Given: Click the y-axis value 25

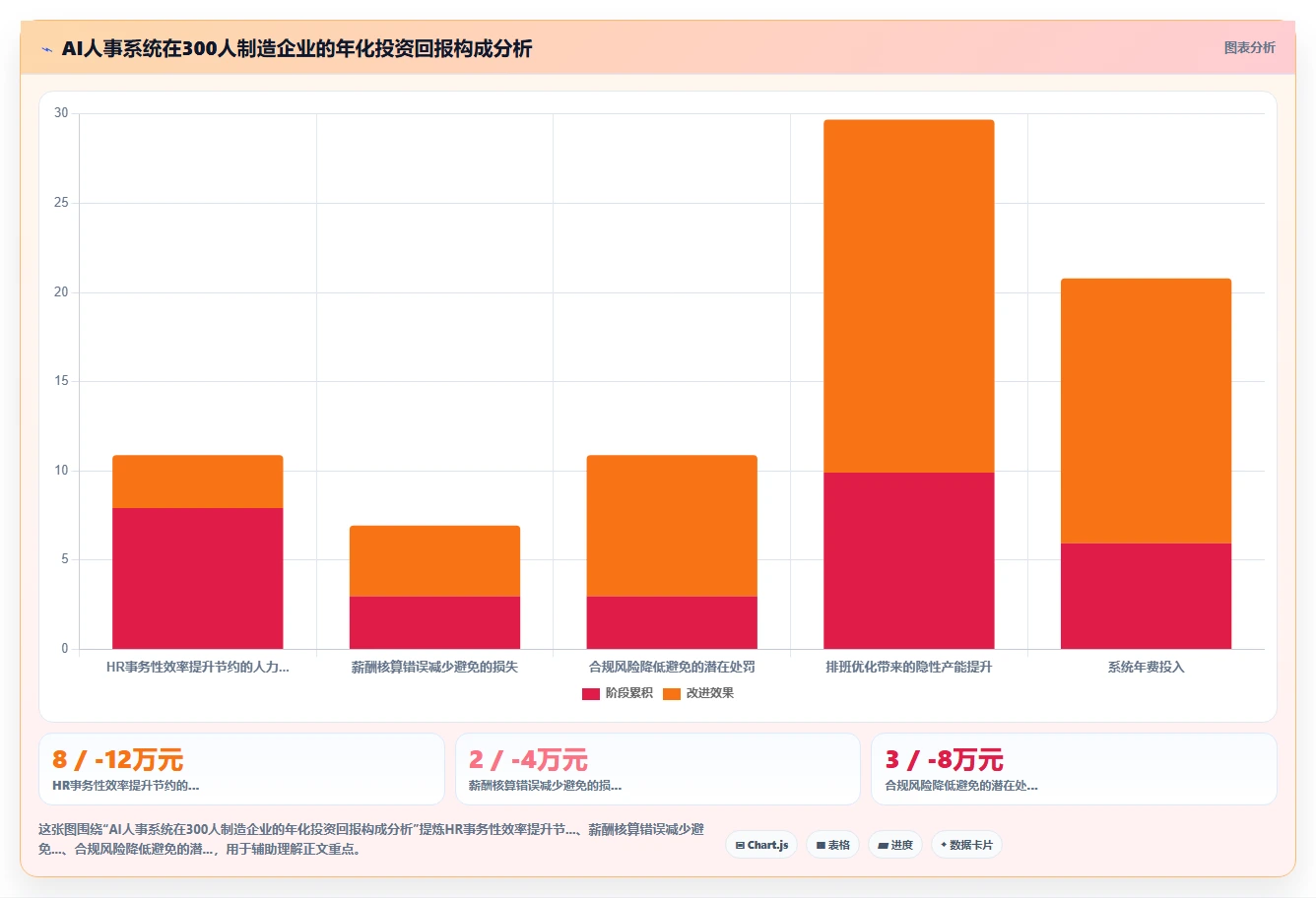Looking at the screenshot, I should (x=61, y=203).
